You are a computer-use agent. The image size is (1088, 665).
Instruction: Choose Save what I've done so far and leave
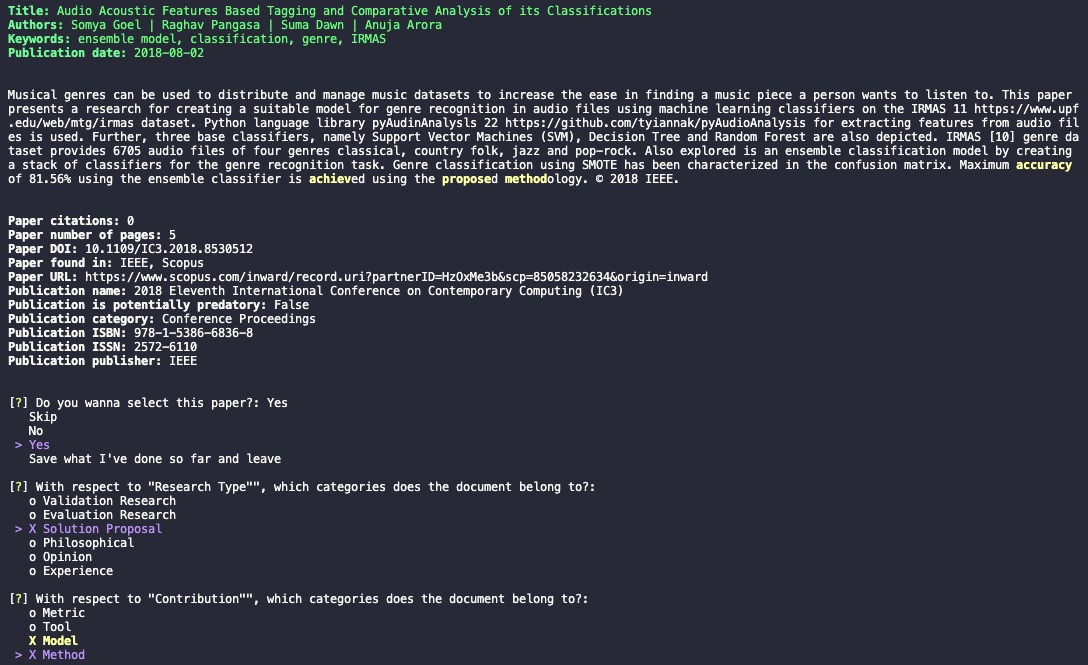(155, 458)
